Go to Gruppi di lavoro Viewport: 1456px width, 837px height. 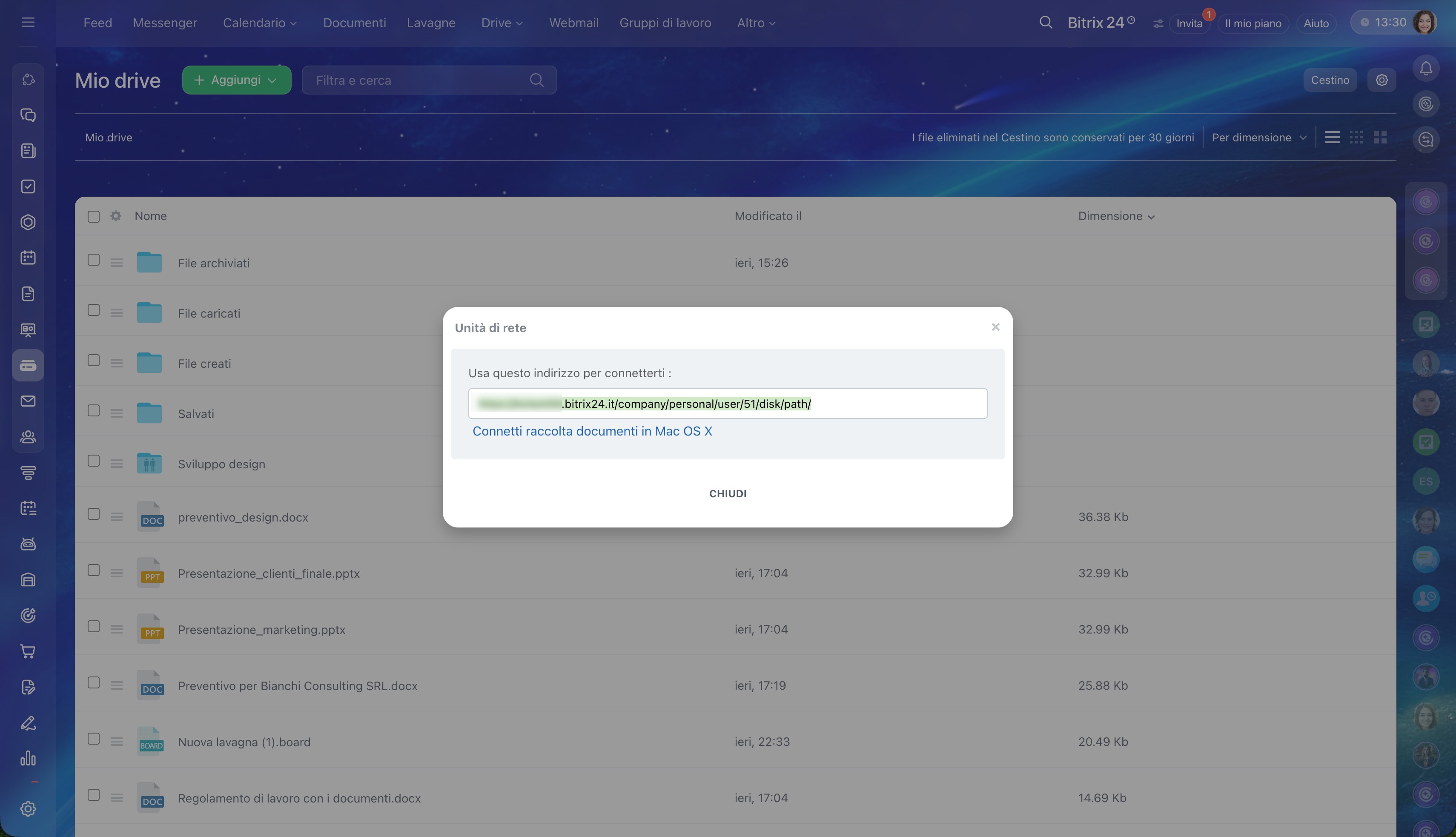click(665, 23)
